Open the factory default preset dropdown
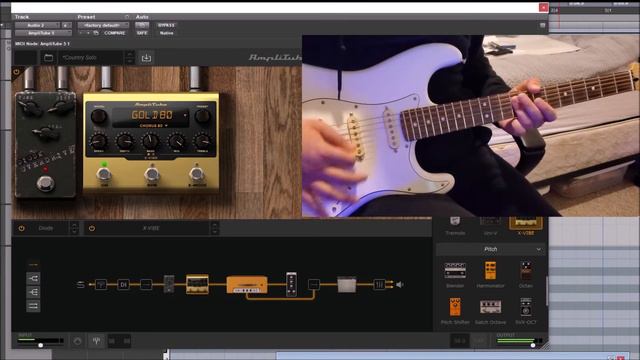The image size is (640, 360). (x=103, y=25)
